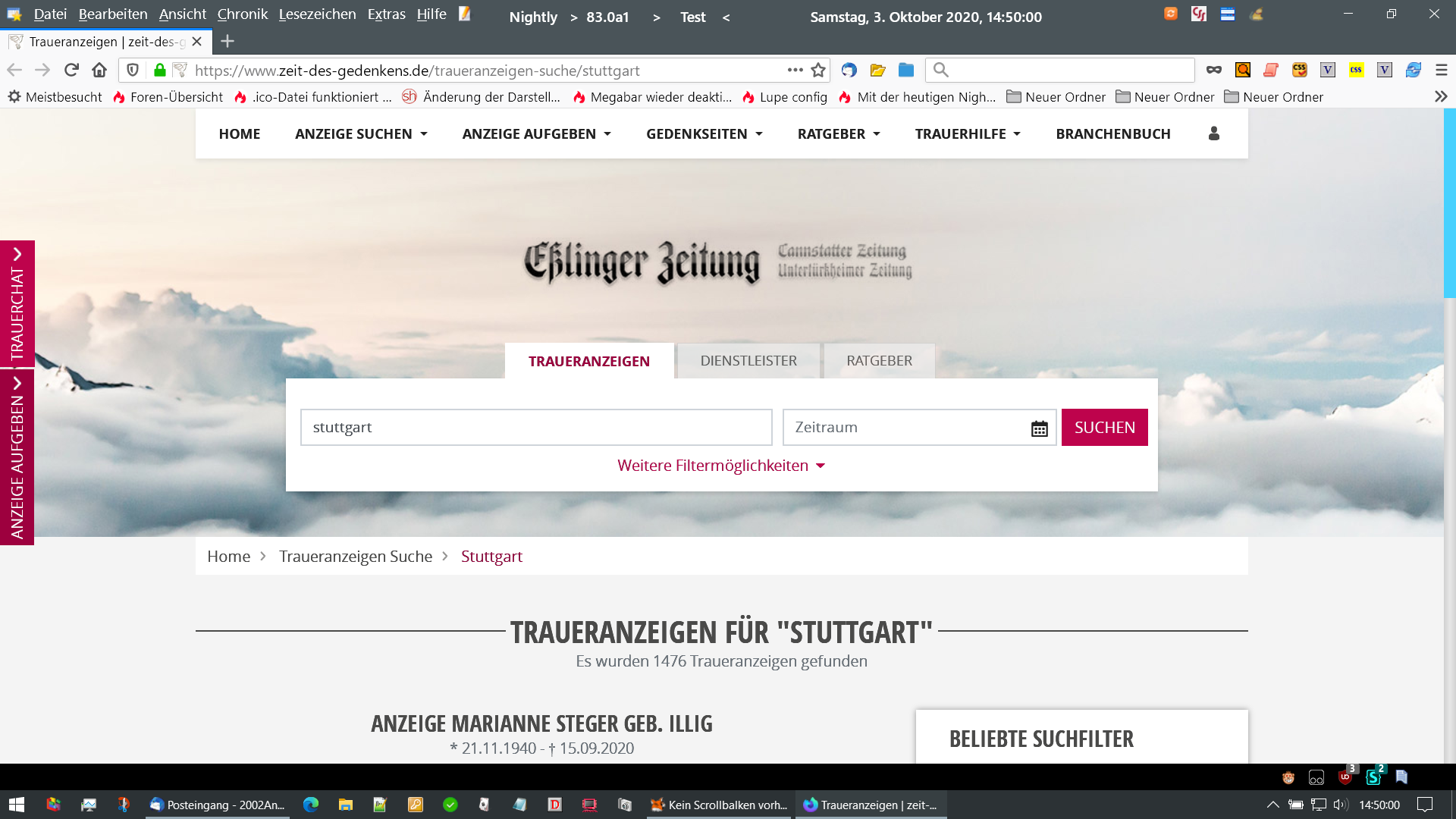
Task: Click the user account icon in navigation
Action: coord(1213,133)
